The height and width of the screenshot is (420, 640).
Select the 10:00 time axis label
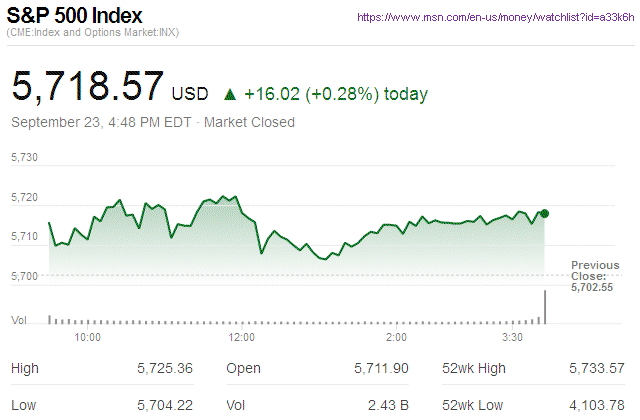point(88,338)
